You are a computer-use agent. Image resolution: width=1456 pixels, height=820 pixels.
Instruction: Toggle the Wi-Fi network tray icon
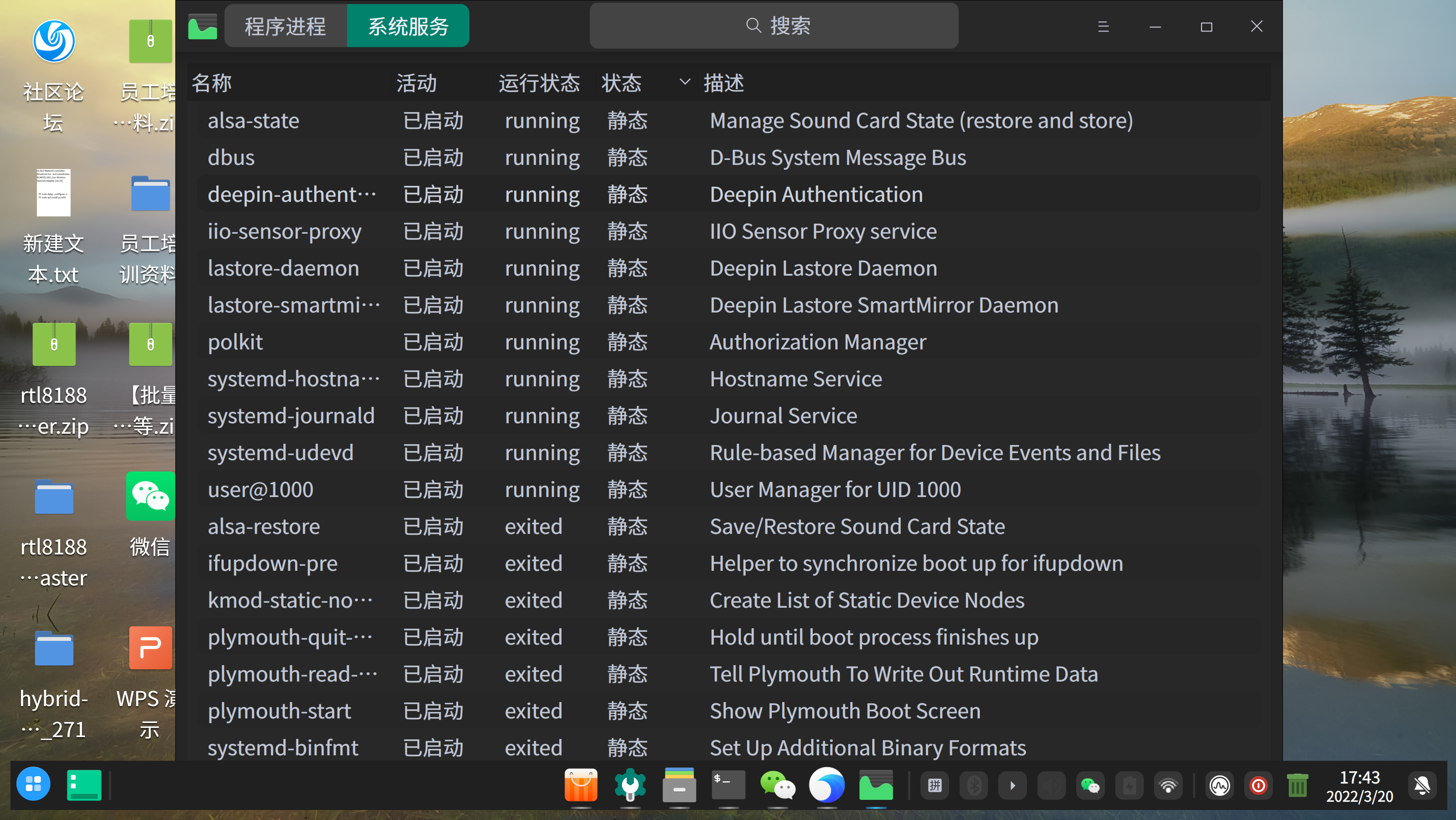coord(1168,785)
